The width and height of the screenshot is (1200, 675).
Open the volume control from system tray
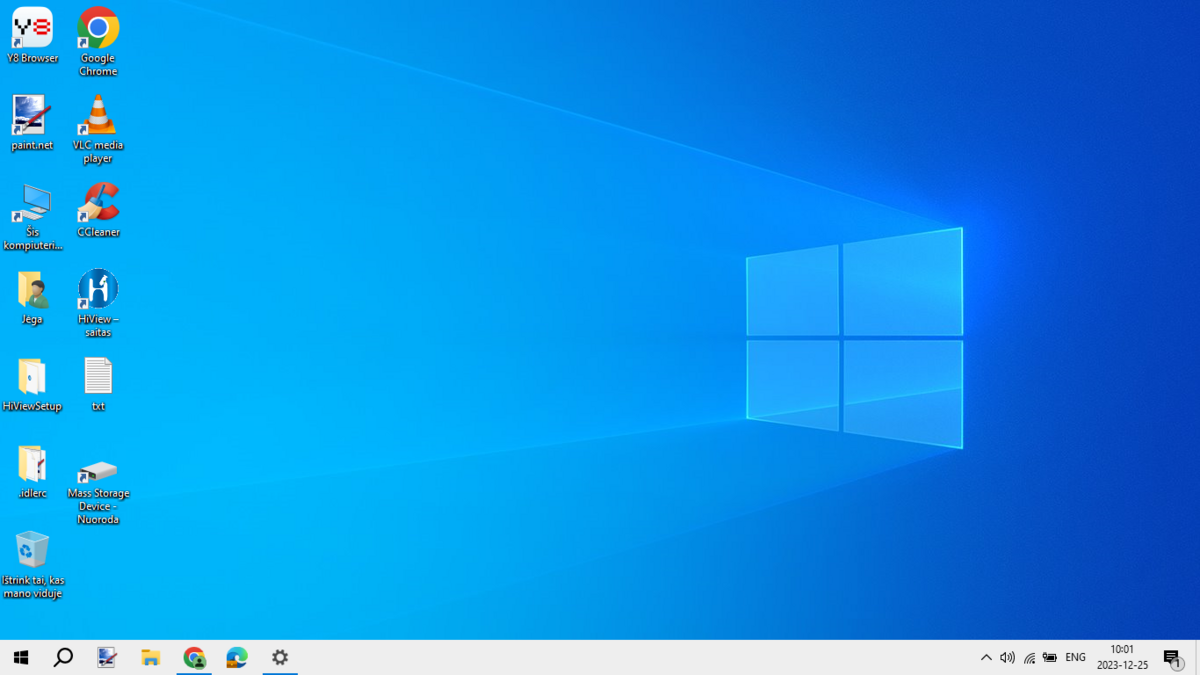[x=1007, y=657]
